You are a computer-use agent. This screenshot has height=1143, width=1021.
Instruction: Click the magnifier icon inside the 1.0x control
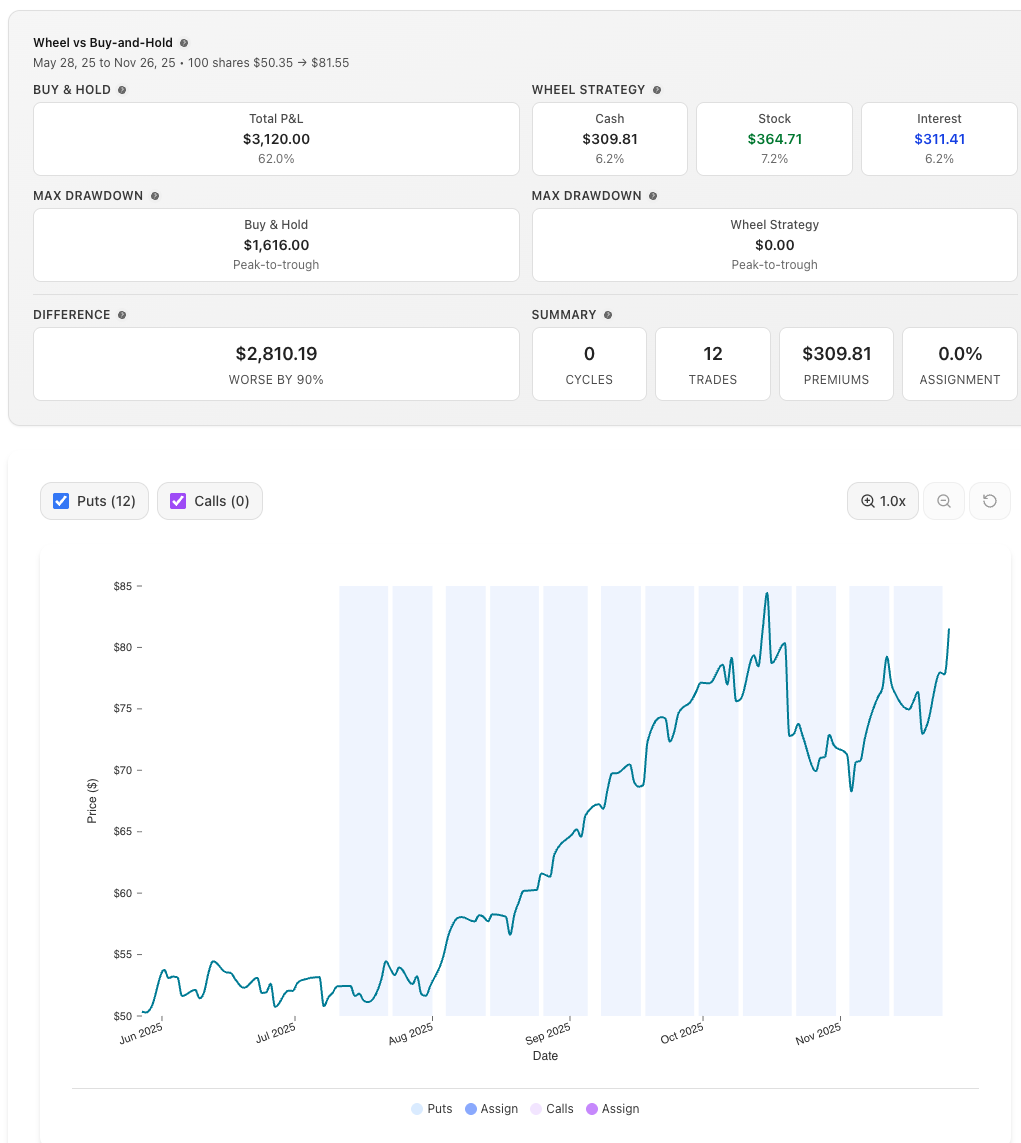(866, 501)
